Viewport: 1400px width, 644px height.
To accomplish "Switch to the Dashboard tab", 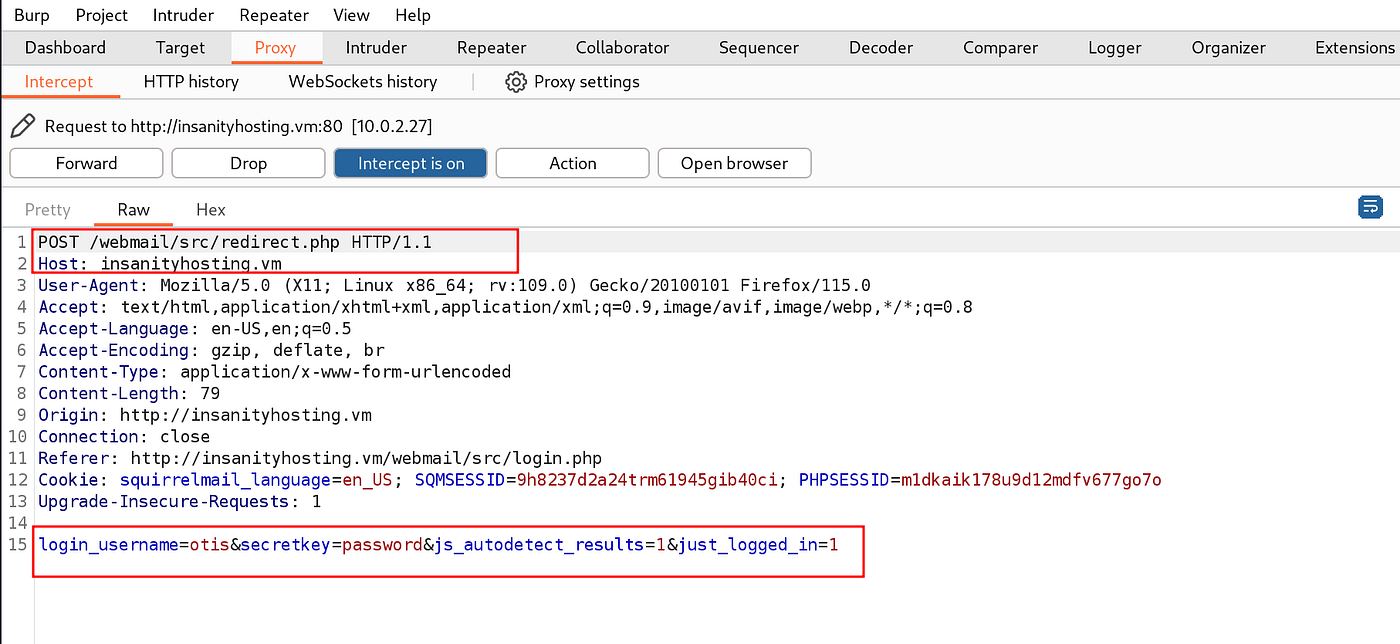I will coord(65,47).
